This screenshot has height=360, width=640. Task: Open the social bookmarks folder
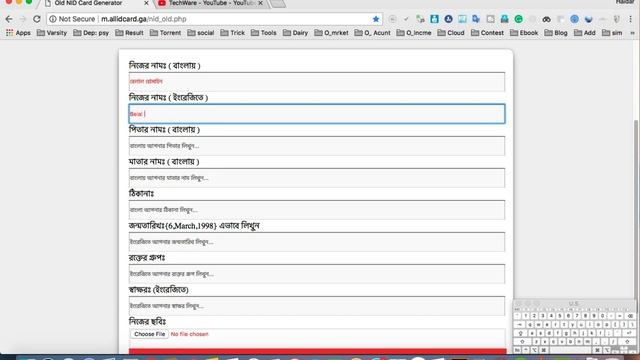(201, 33)
